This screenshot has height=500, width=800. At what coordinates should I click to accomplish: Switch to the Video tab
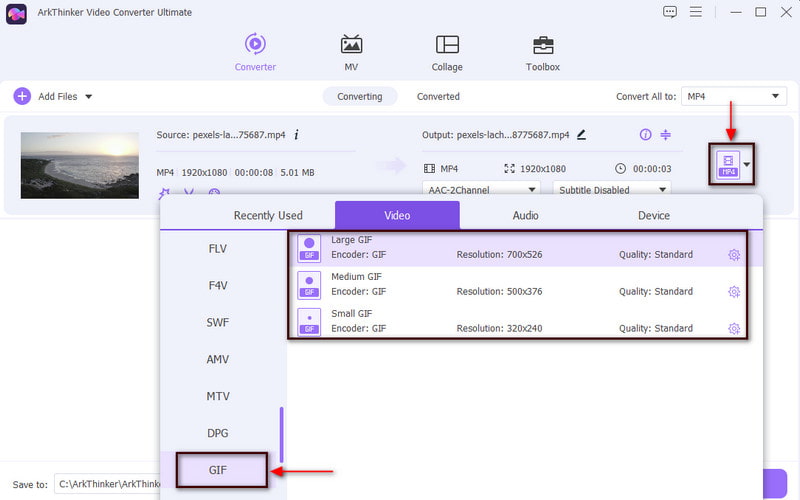click(397, 215)
